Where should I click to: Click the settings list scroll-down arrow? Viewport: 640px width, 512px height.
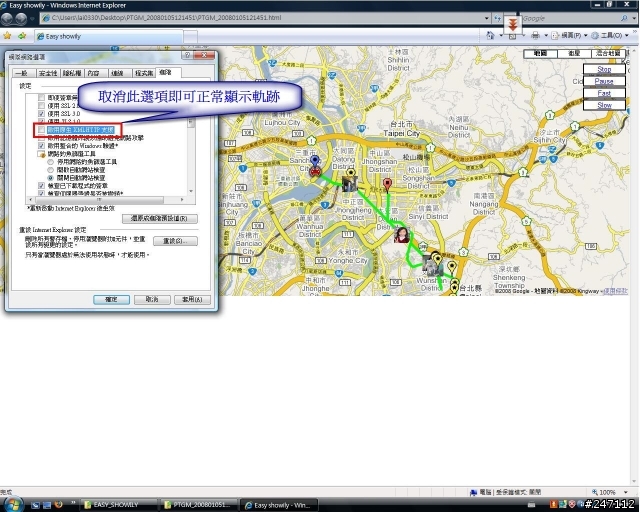click(191, 191)
